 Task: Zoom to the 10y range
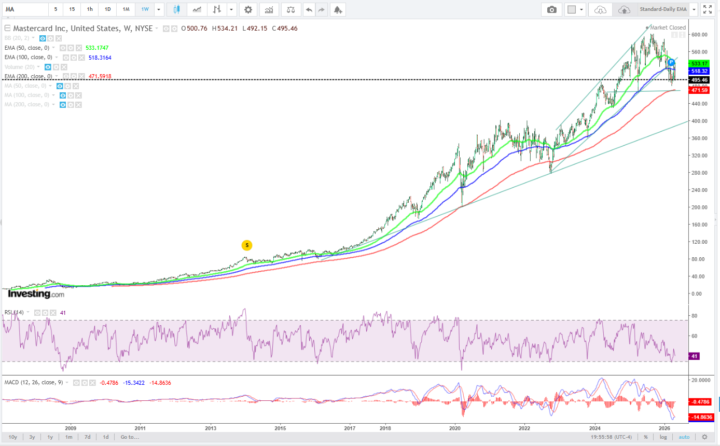pos(13,437)
